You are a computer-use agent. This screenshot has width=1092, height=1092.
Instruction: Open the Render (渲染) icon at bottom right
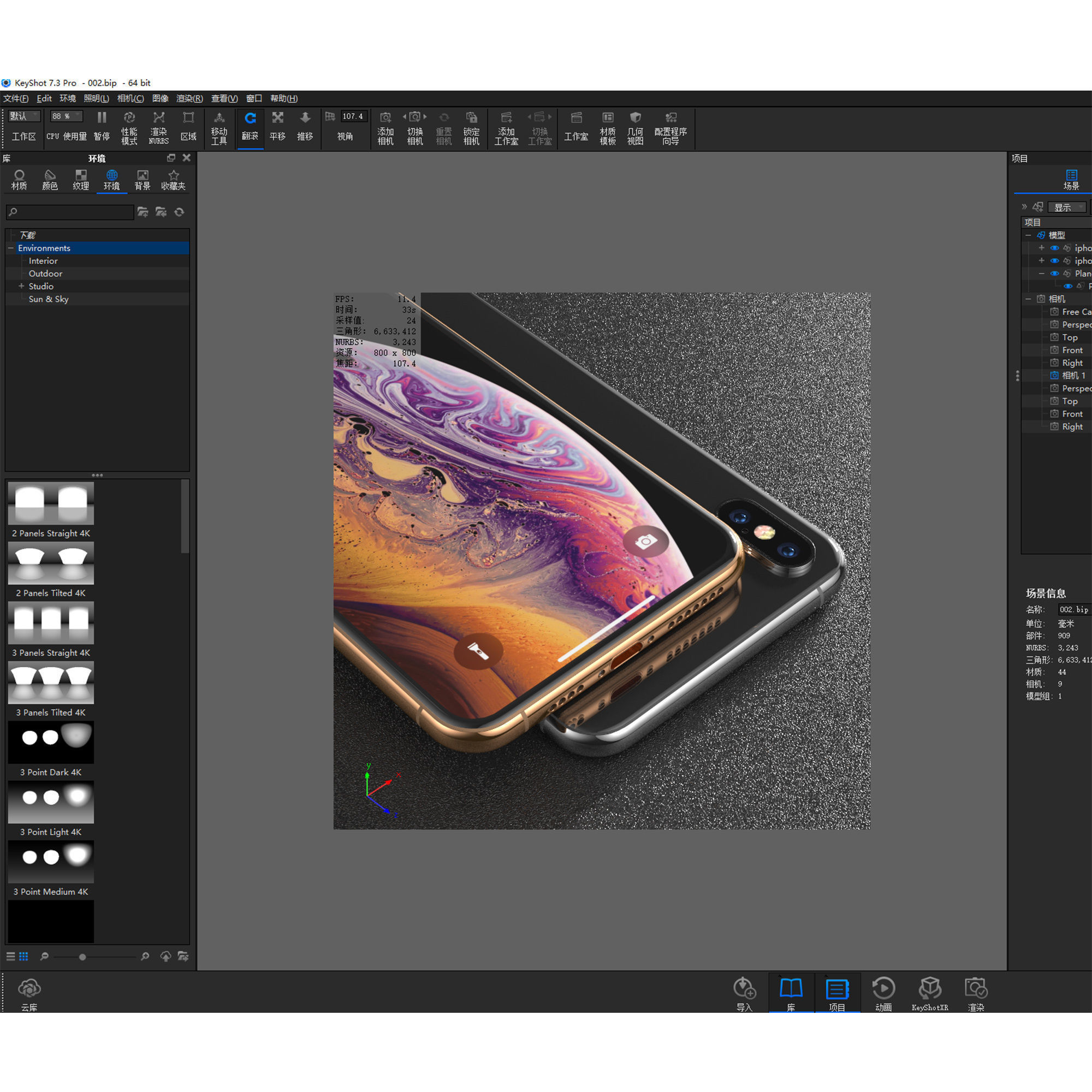[x=976, y=989]
